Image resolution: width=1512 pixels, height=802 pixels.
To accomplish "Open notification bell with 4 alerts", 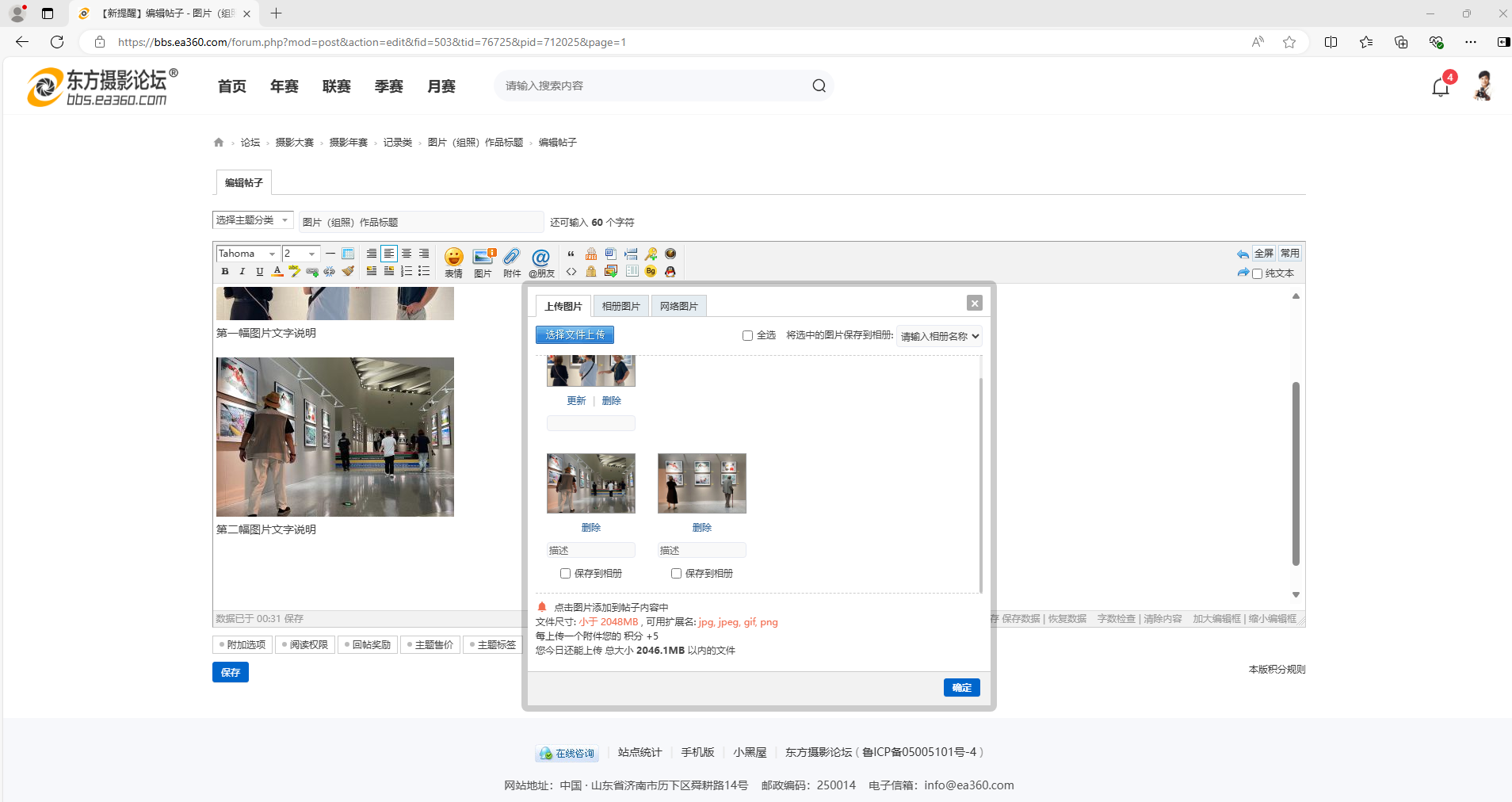I will (x=1441, y=86).
